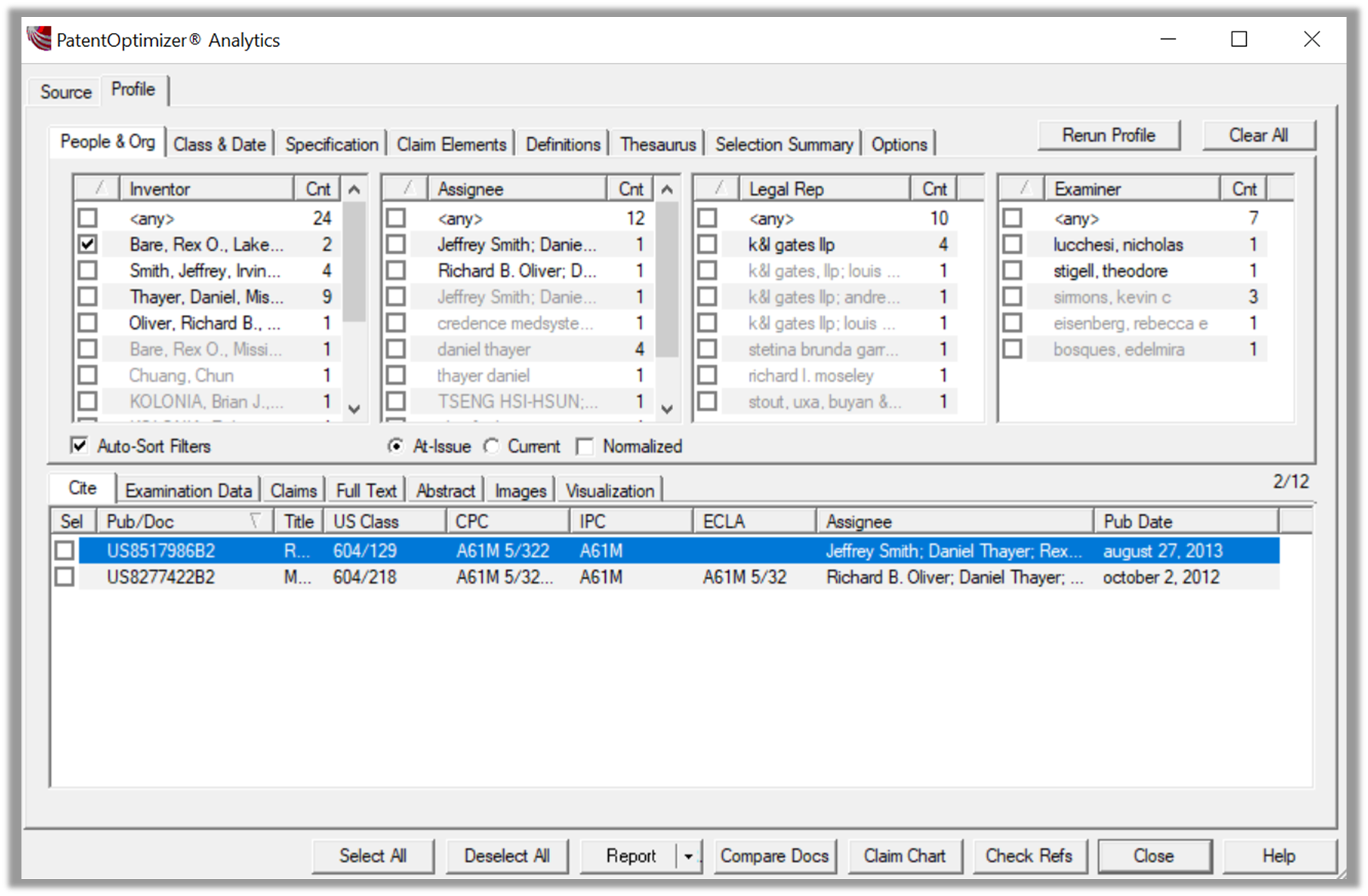Click the US Class column header

pos(385,521)
